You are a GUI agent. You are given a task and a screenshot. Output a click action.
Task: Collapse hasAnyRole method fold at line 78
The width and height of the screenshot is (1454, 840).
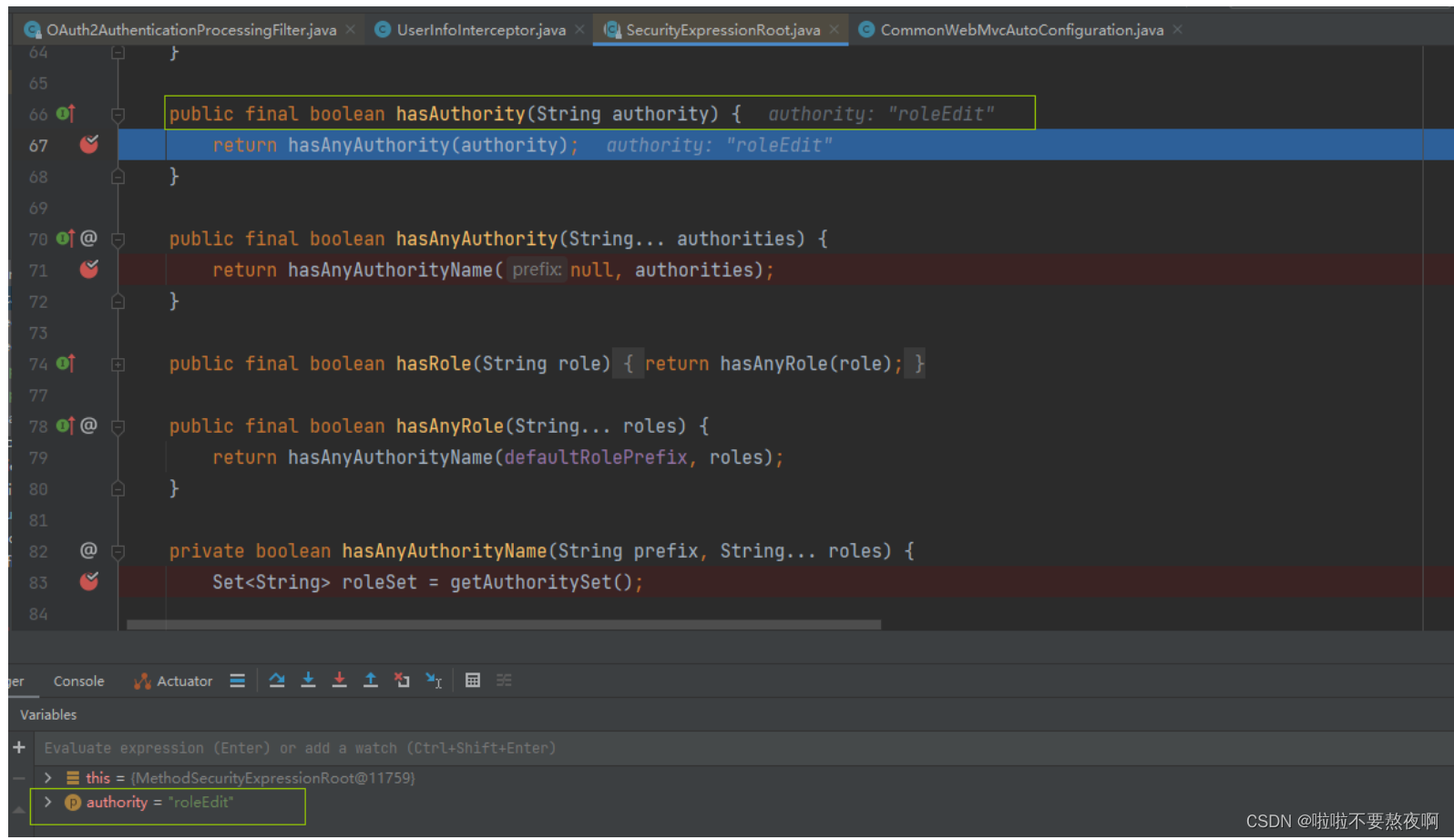[118, 426]
